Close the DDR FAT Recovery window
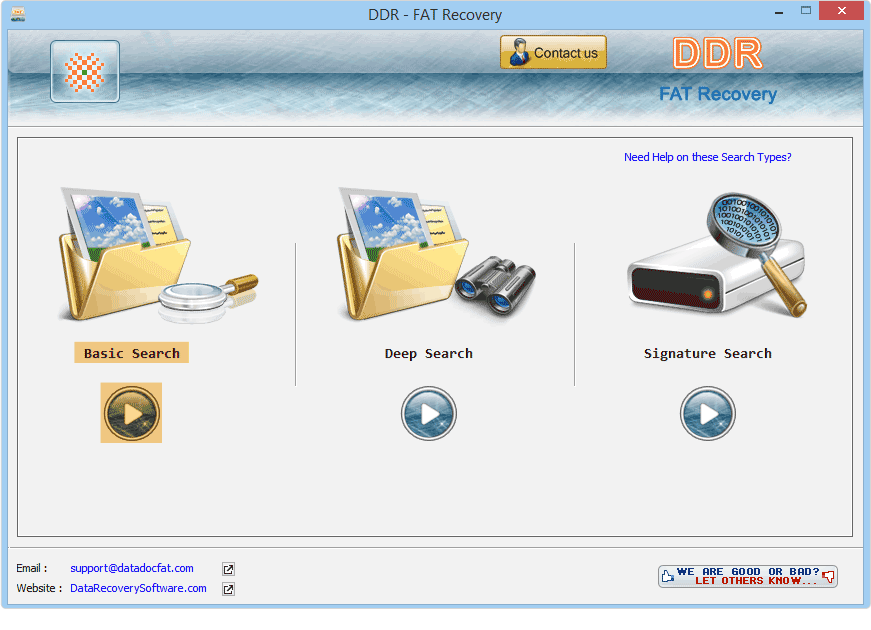871x630 pixels. pos(842,11)
